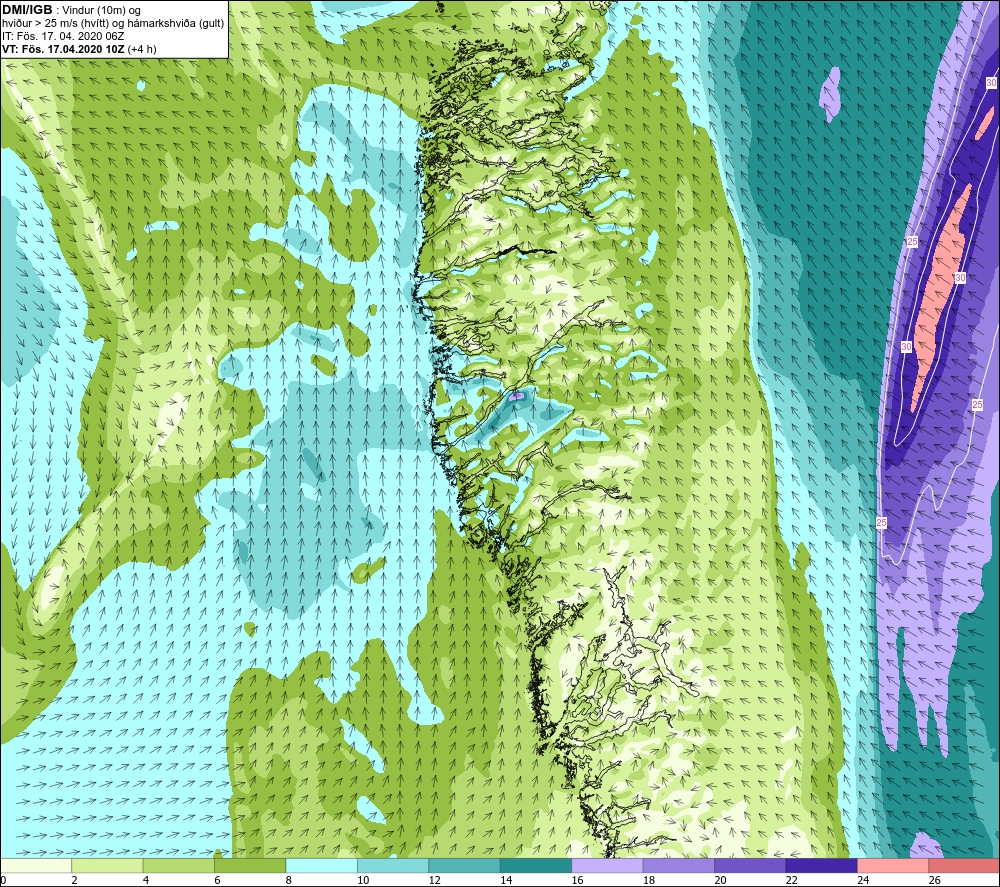Click the legend scale label 12
Viewport: 1000px width, 887px height.
pyautogui.click(x=434, y=880)
